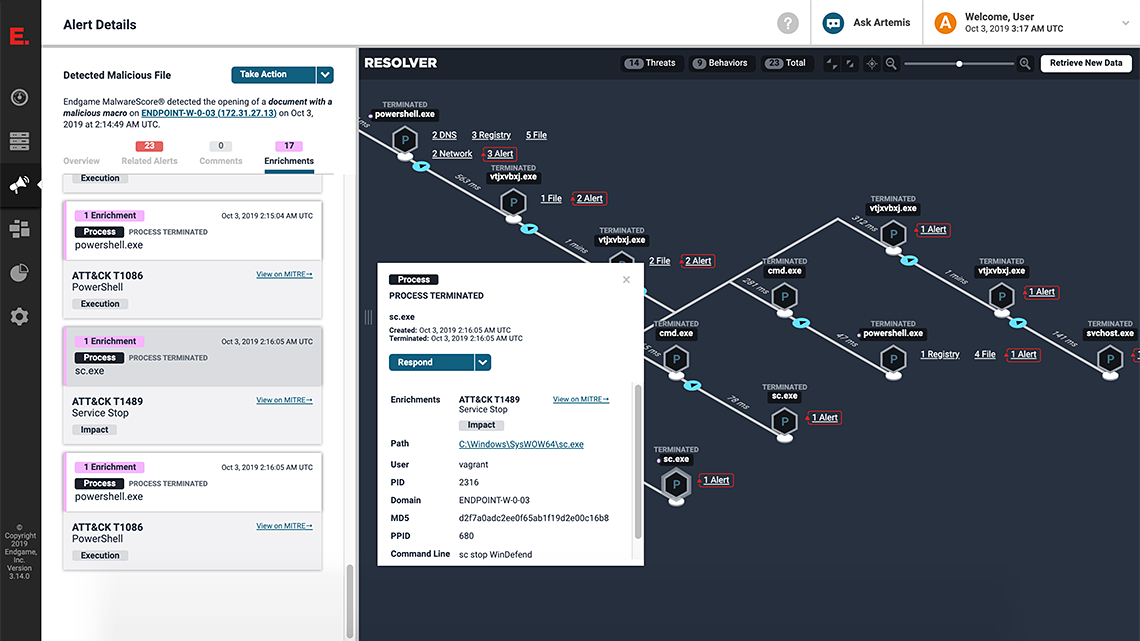Click the help question mark icon
The width and height of the screenshot is (1140, 641).
point(787,23)
